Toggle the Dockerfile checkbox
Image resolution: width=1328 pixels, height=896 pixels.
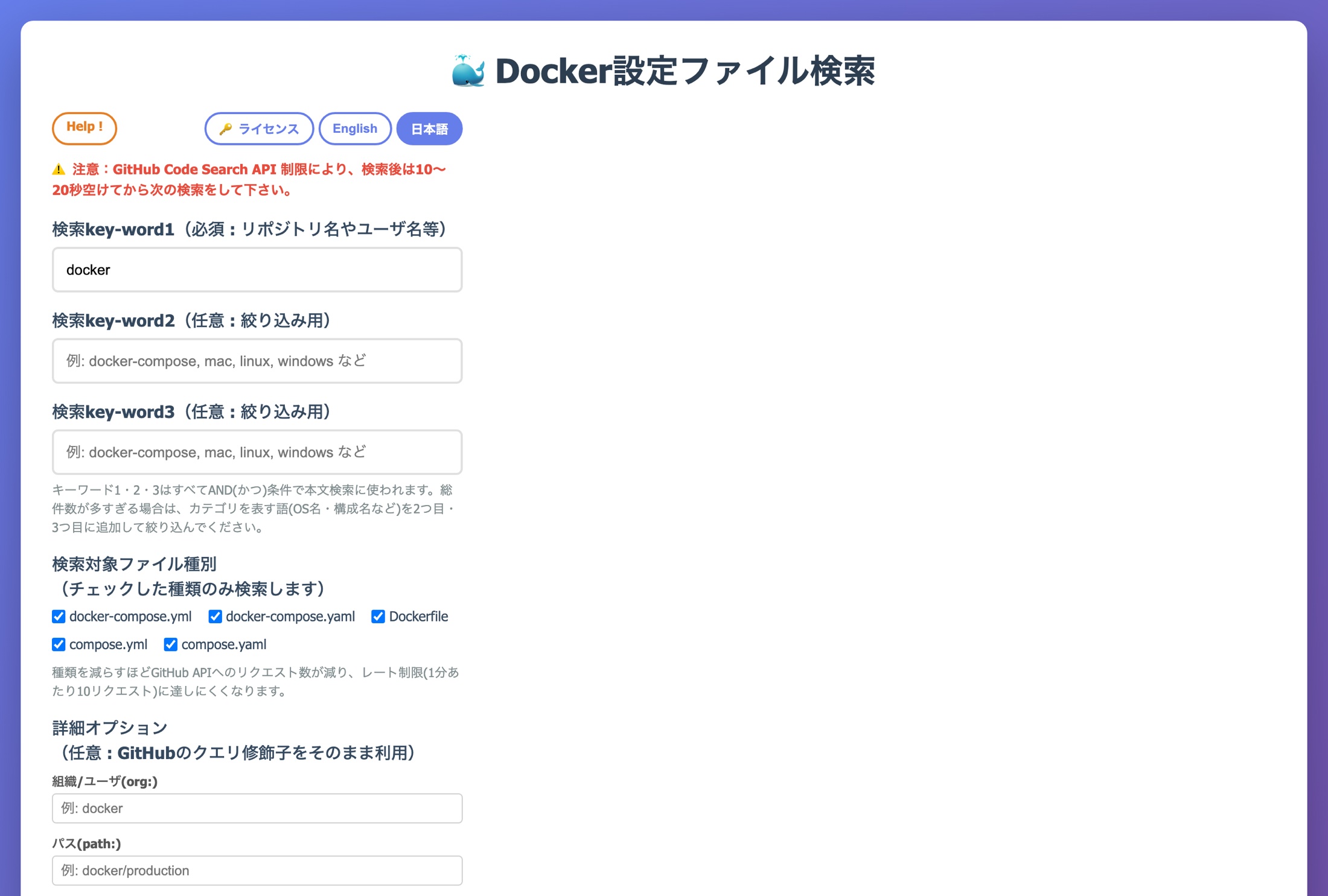point(378,616)
